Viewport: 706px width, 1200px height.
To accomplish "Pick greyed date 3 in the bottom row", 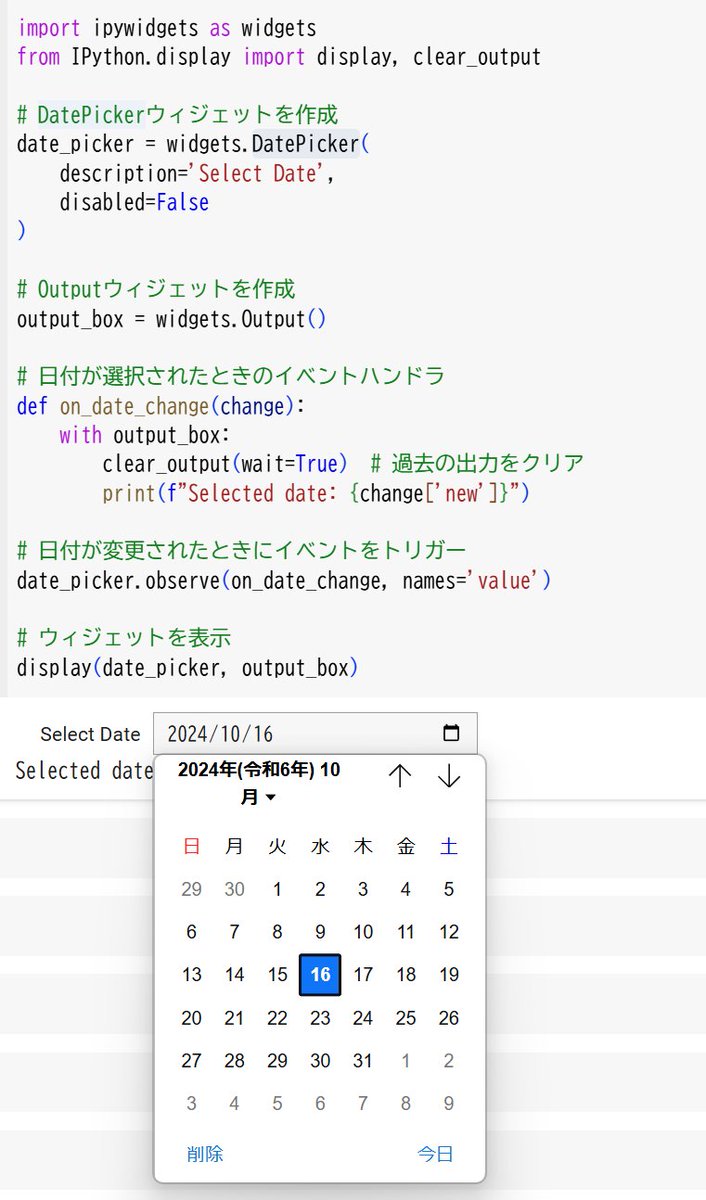I will tap(191, 1104).
